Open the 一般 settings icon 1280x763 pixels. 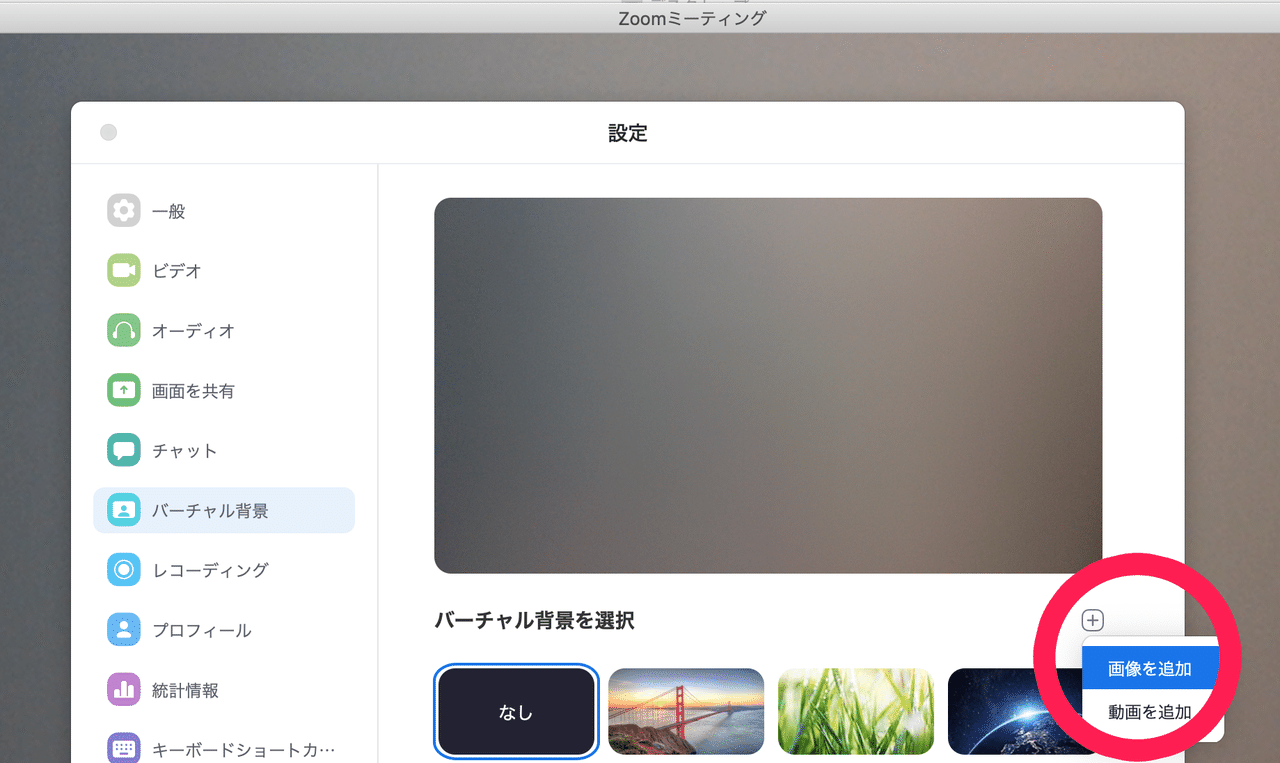tap(124, 211)
